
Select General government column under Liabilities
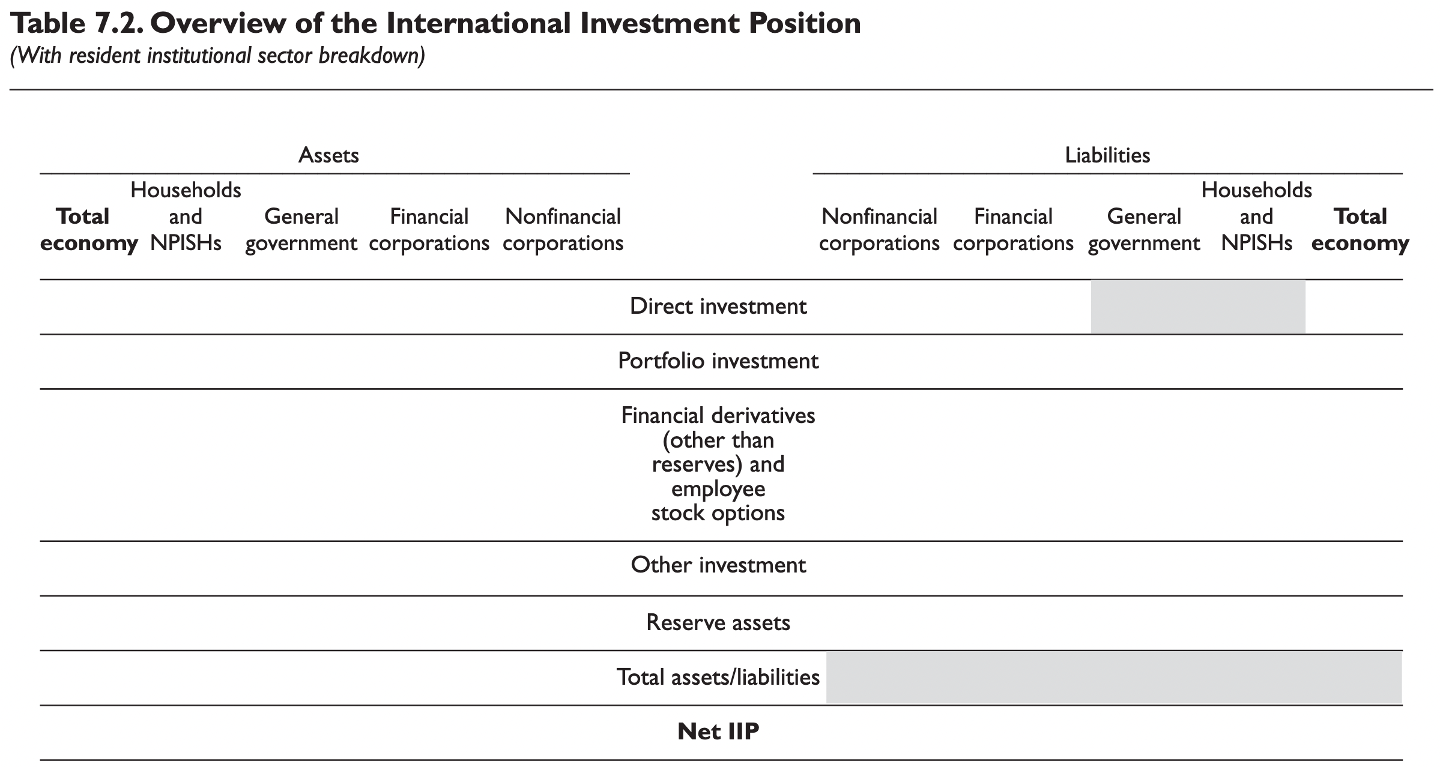[x=1144, y=230]
